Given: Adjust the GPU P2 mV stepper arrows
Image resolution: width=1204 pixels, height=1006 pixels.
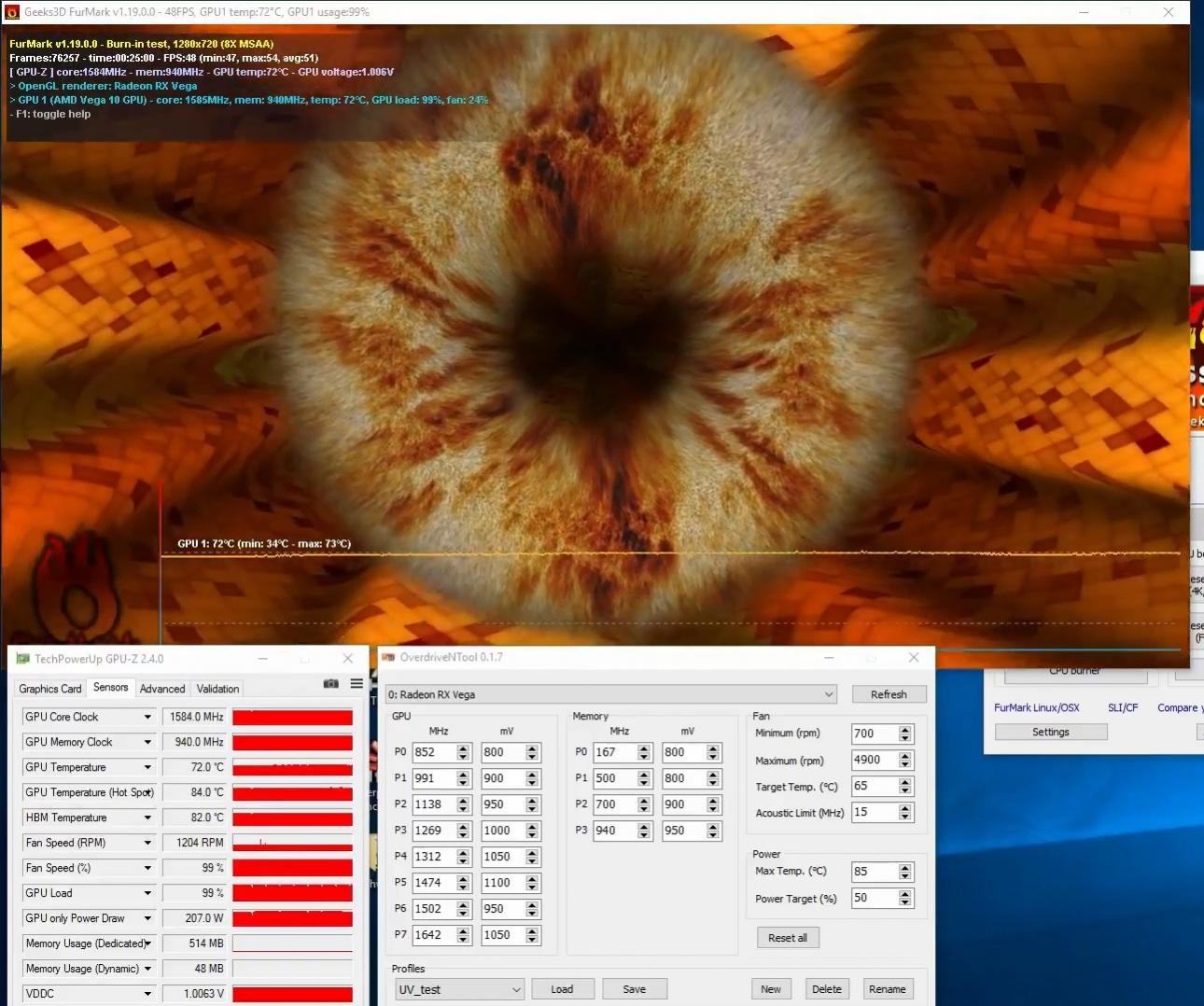Looking at the screenshot, I should point(532,804).
